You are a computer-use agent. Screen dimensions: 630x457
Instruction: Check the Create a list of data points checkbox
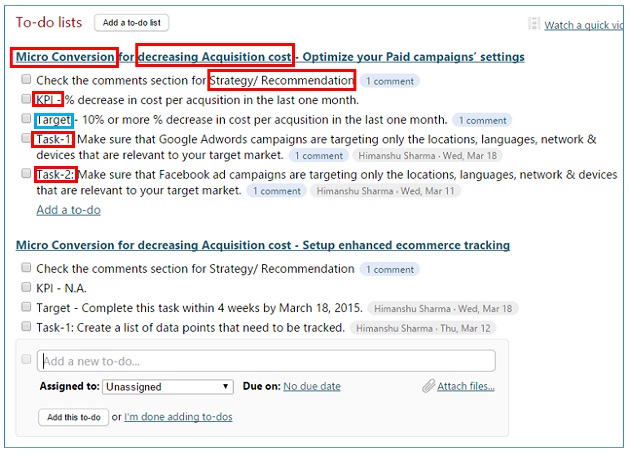click(26, 326)
